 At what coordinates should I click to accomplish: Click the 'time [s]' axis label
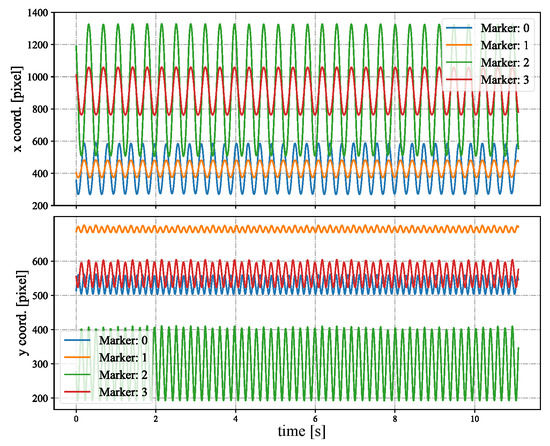(302, 432)
